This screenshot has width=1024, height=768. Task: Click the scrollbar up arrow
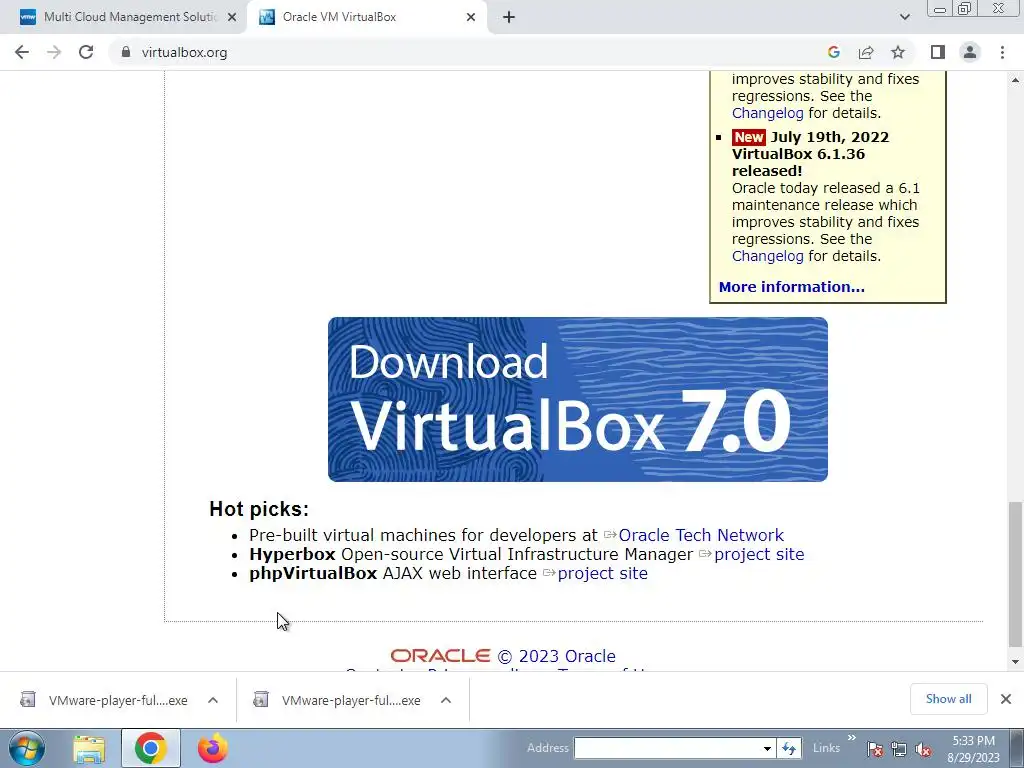click(1015, 80)
